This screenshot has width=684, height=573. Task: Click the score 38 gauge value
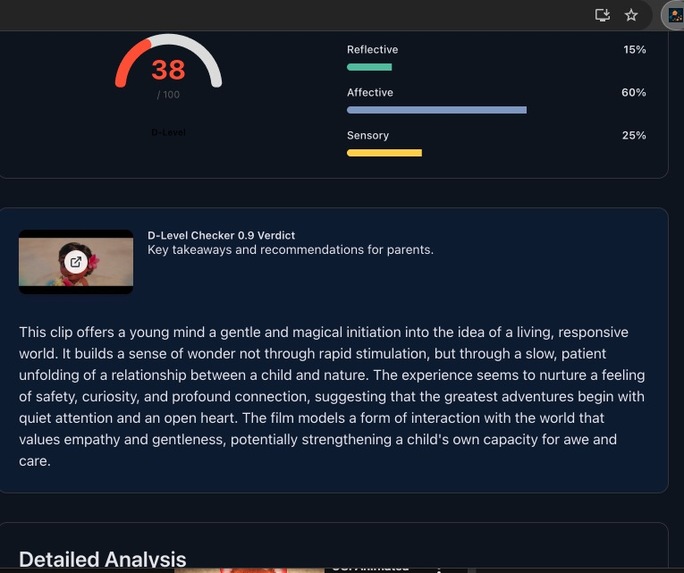(x=168, y=70)
